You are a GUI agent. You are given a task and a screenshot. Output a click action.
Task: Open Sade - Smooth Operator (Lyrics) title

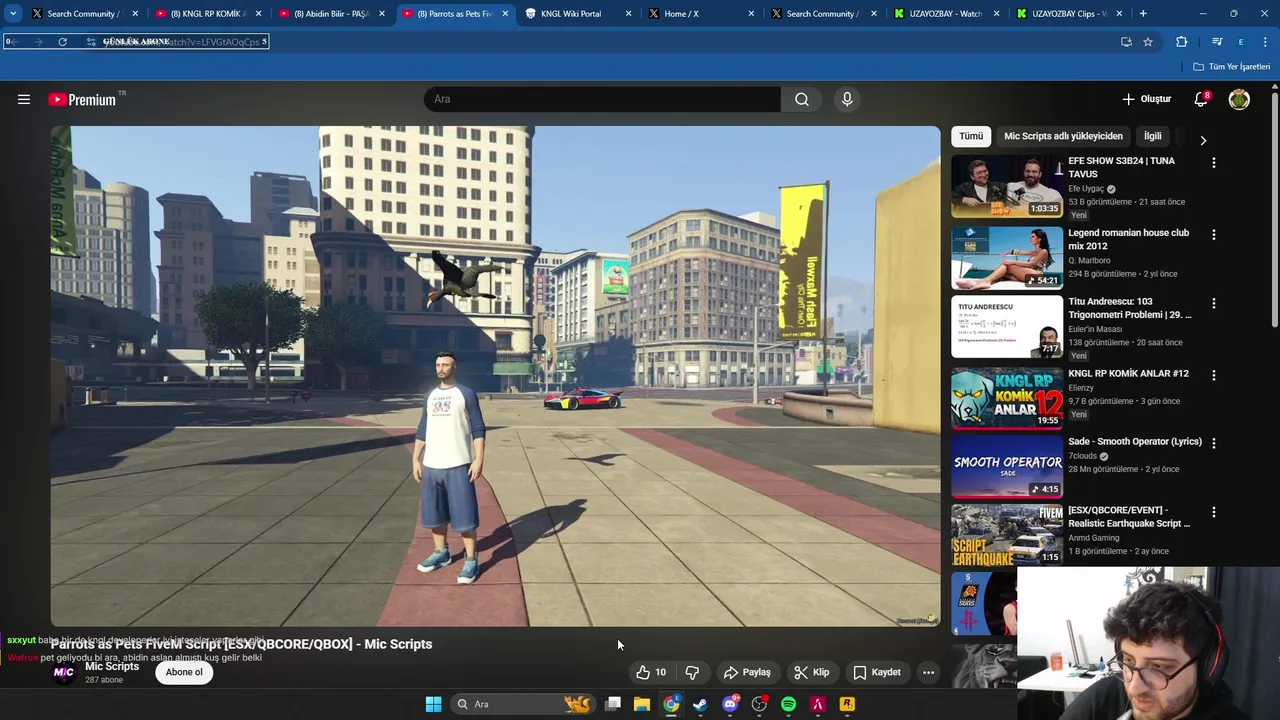1135,441
